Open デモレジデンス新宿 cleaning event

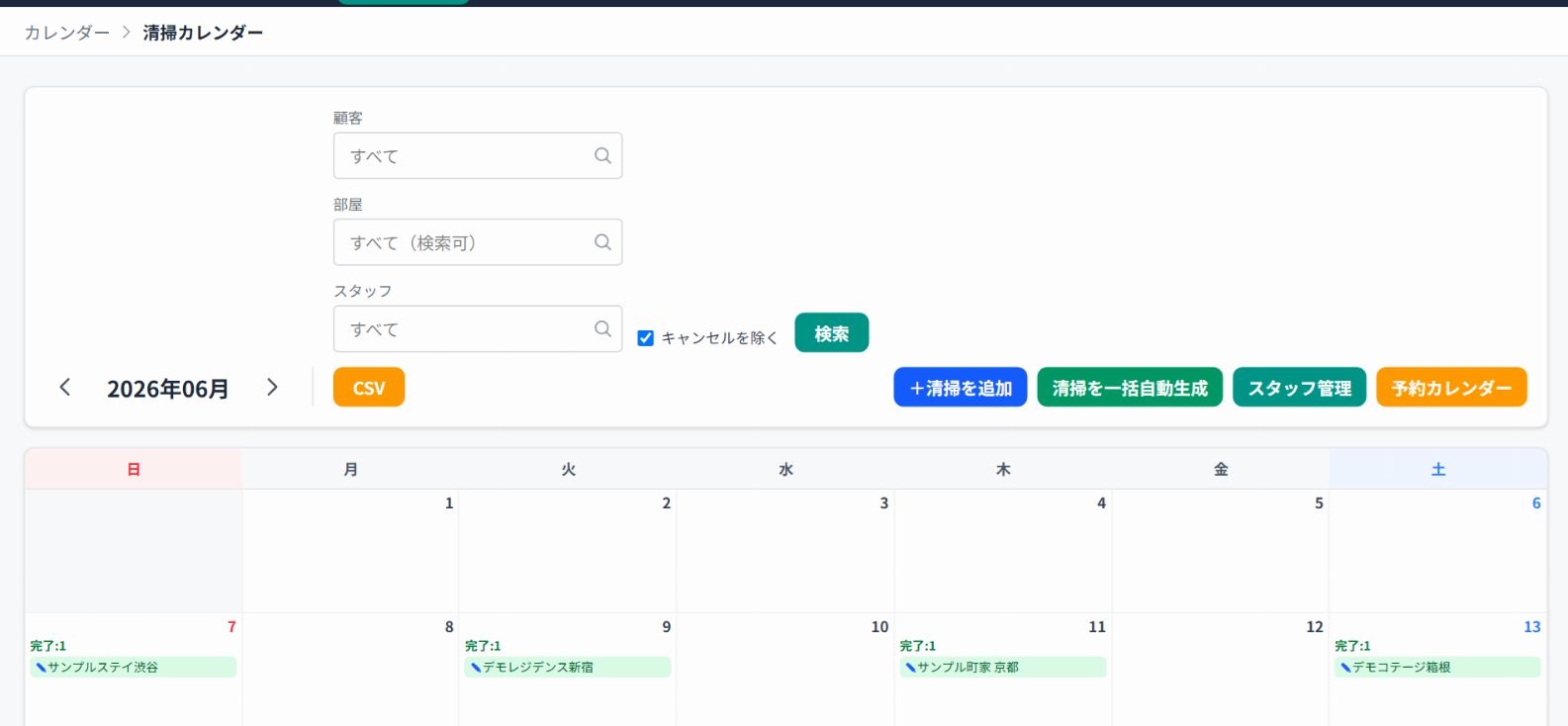(x=568, y=668)
